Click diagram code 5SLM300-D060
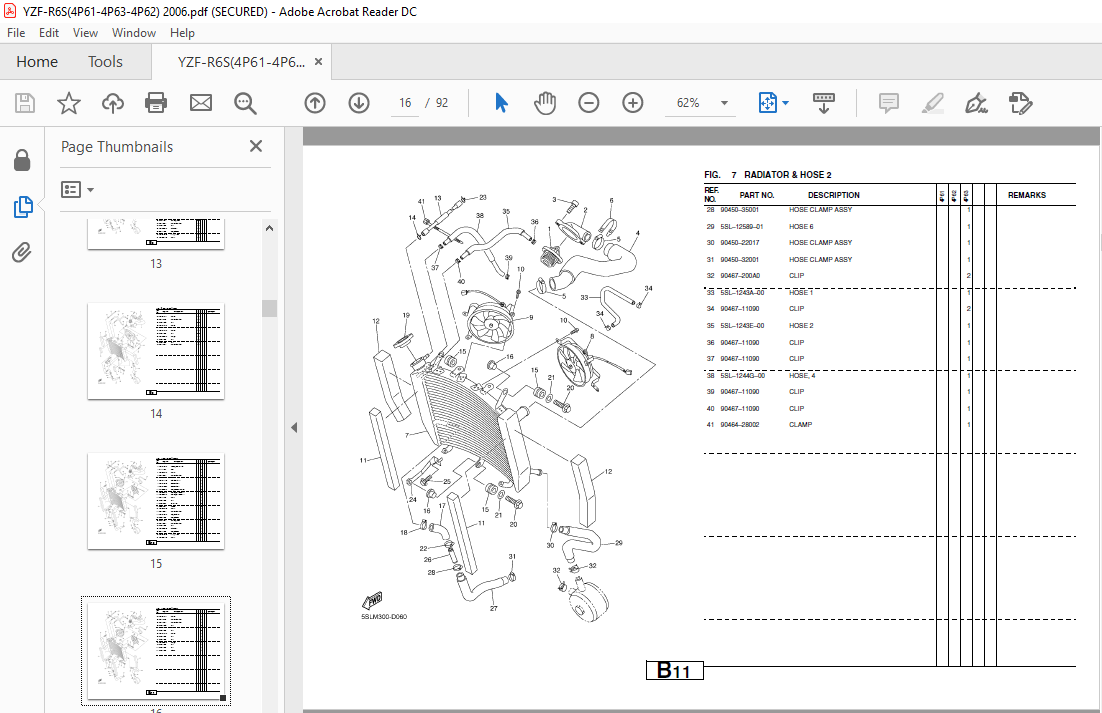Image resolution: width=1102 pixels, height=713 pixels. tap(384, 617)
